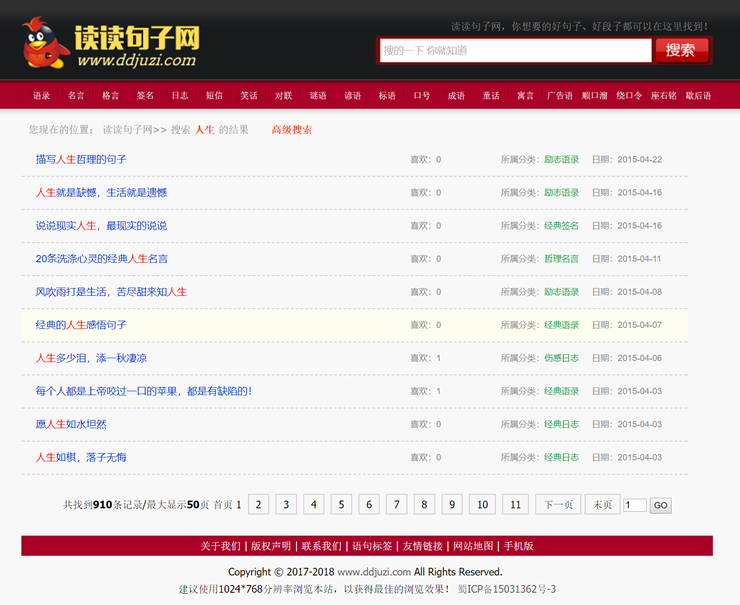Open the 语录 navigation menu item

point(41,96)
